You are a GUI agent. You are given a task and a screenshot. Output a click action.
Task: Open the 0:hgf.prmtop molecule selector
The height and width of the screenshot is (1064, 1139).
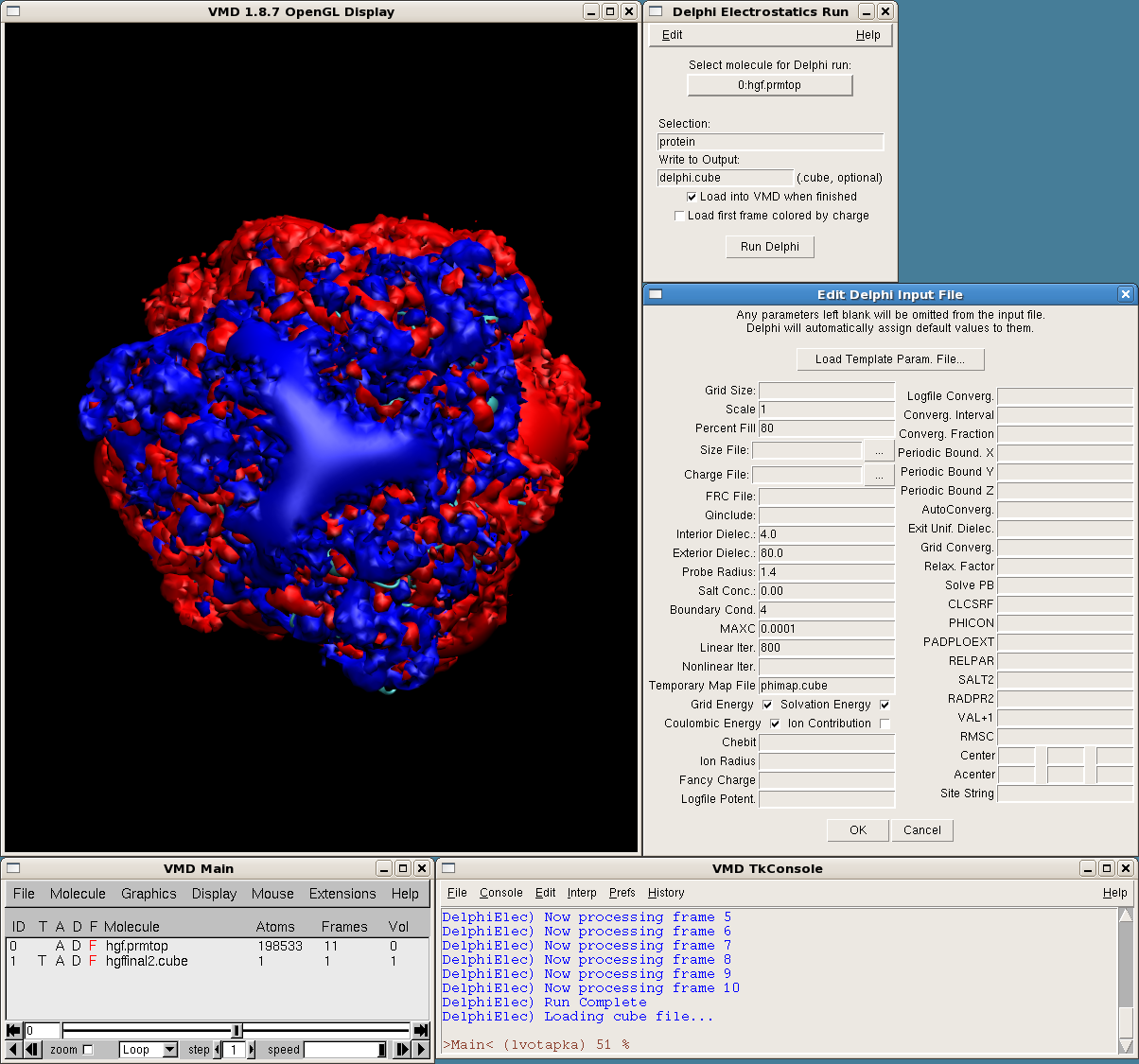point(769,85)
